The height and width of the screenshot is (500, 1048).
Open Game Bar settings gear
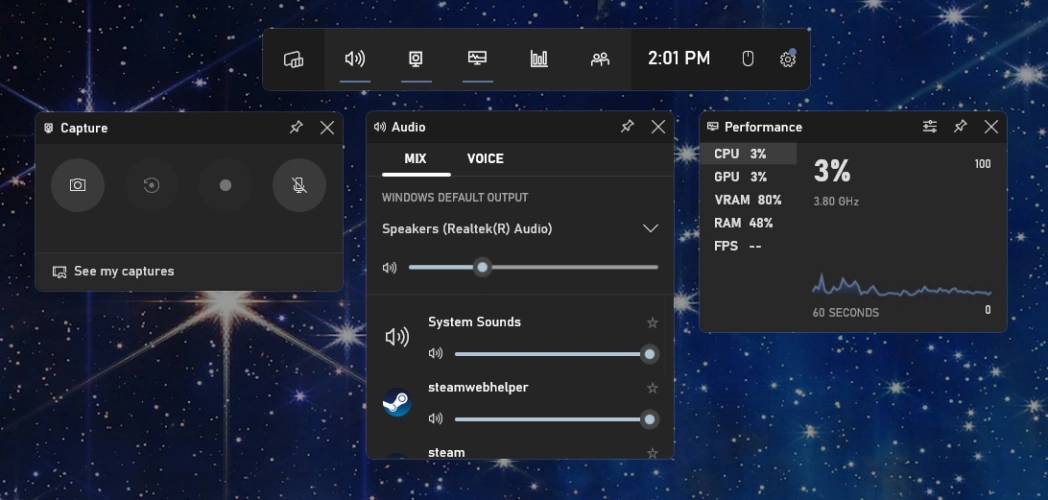pos(787,59)
